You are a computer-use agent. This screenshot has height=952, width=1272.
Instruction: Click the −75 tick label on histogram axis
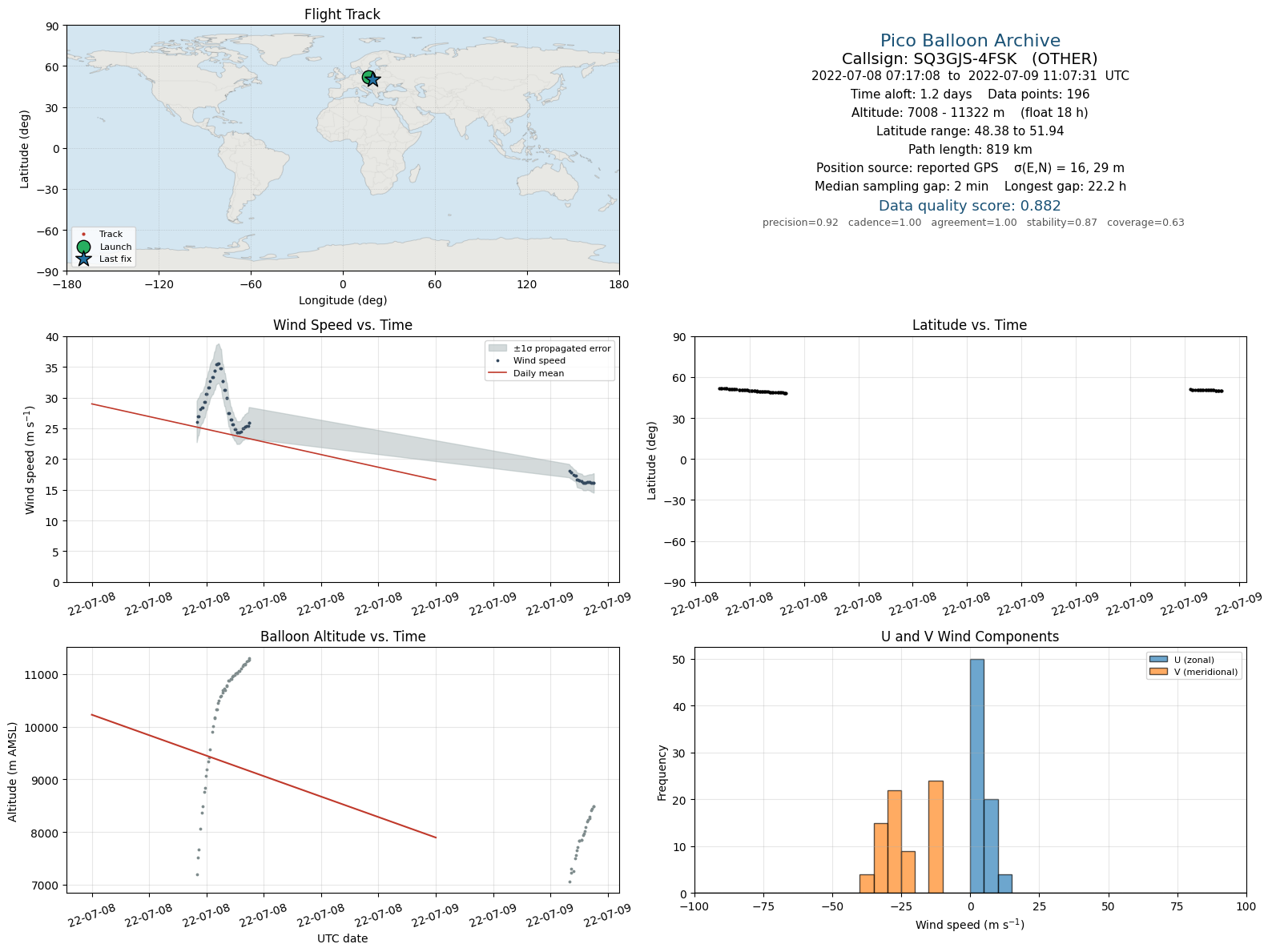(763, 906)
